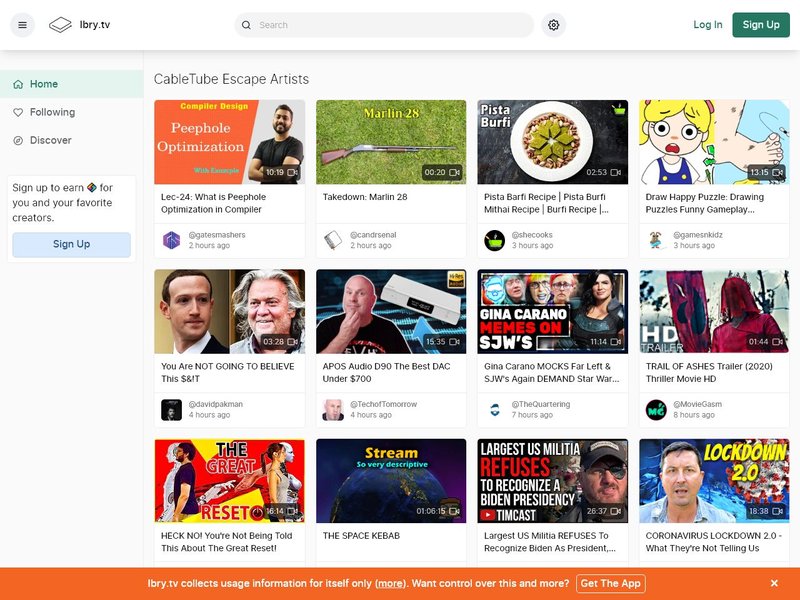Open the Following sidebar item

[x=52, y=112]
